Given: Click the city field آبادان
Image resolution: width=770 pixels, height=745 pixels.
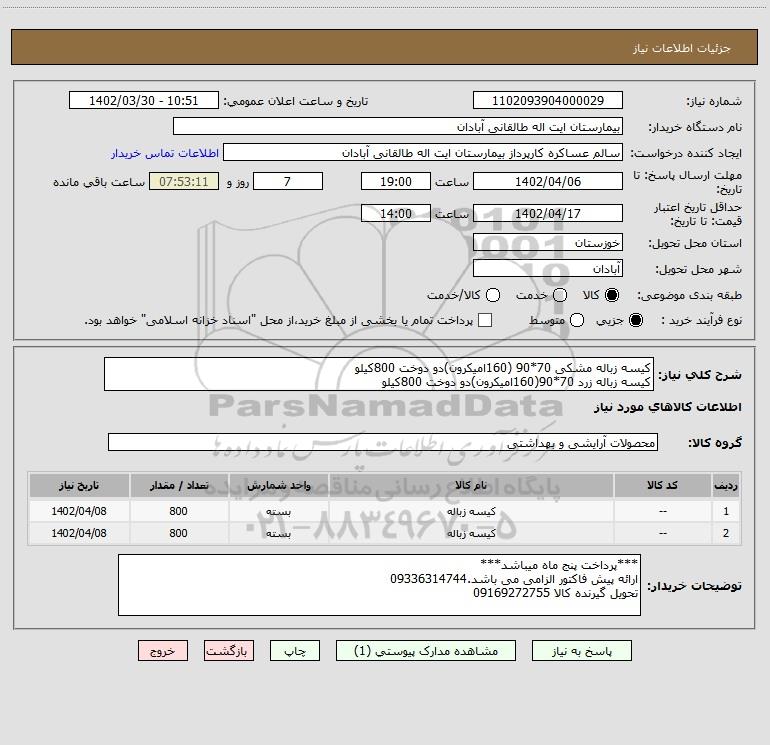Looking at the screenshot, I should 548,269.
